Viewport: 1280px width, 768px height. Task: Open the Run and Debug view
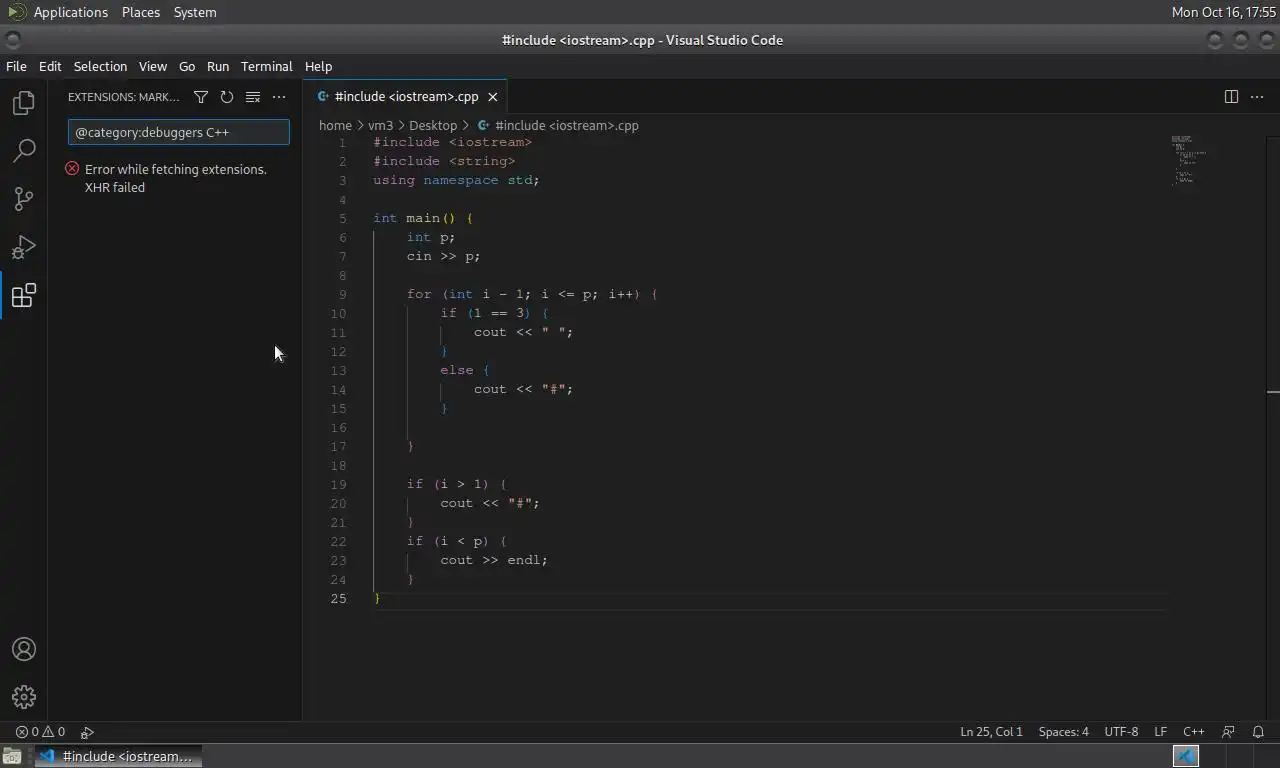point(24,247)
